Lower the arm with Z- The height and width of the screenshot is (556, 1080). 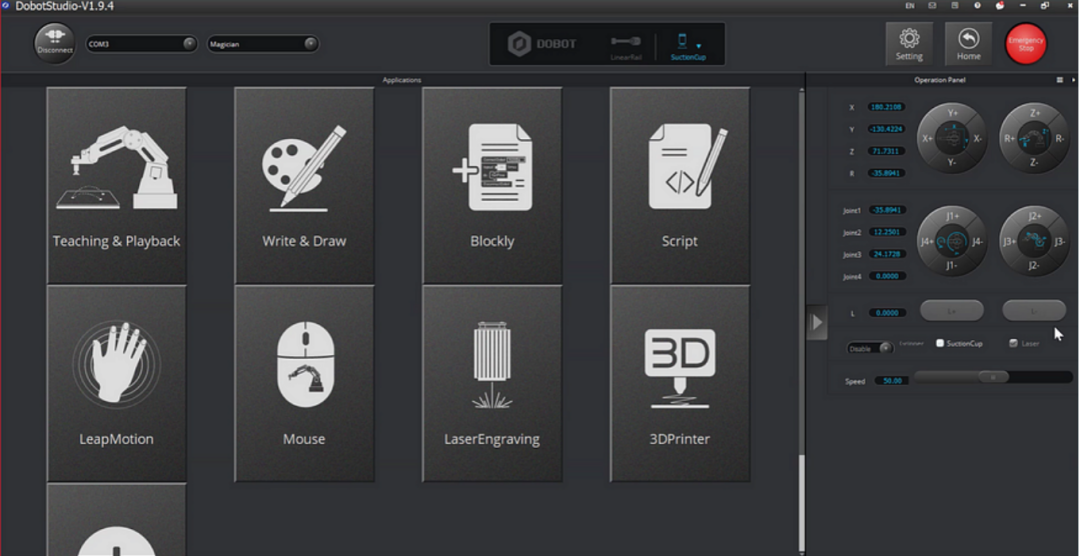[1034, 163]
